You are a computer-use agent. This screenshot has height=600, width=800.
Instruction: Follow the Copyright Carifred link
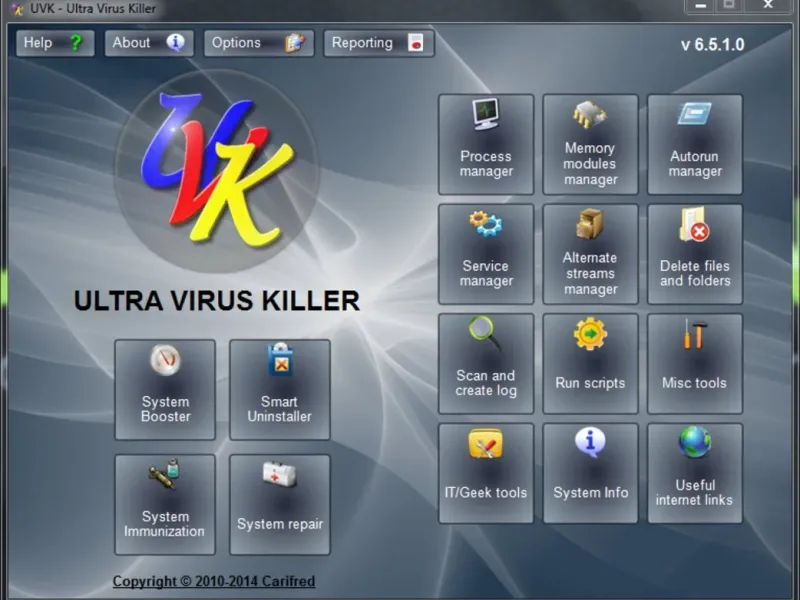click(214, 581)
